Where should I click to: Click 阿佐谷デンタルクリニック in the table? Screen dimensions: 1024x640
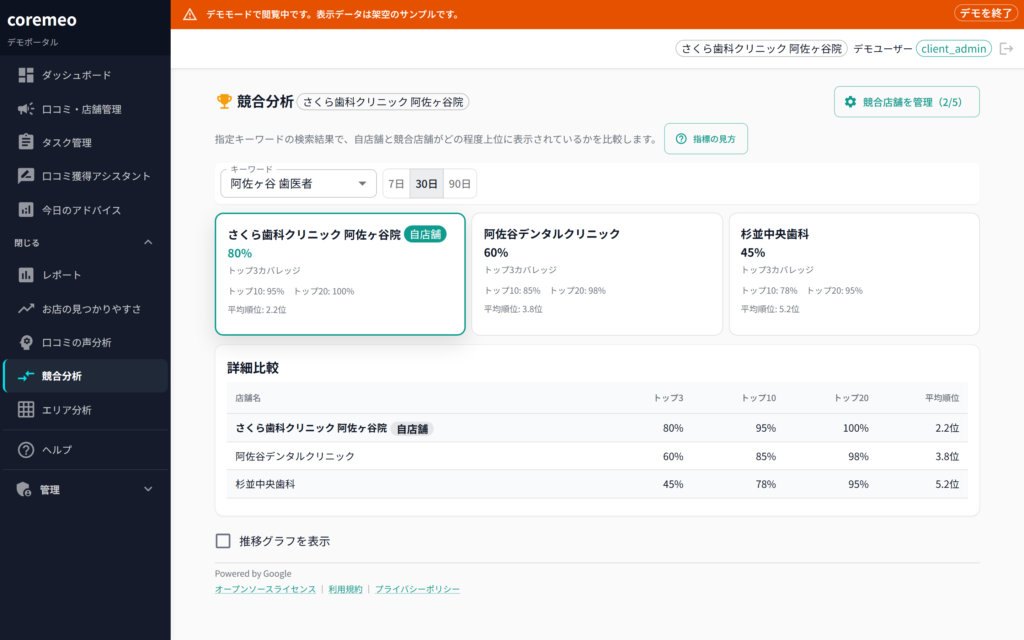click(295, 456)
